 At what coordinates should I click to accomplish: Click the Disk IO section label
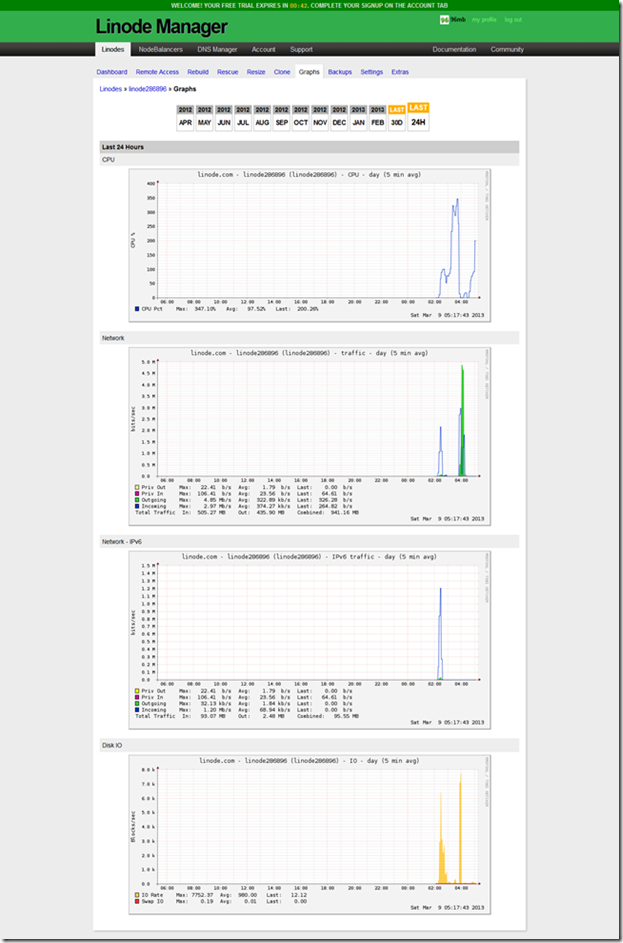coord(112,746)
